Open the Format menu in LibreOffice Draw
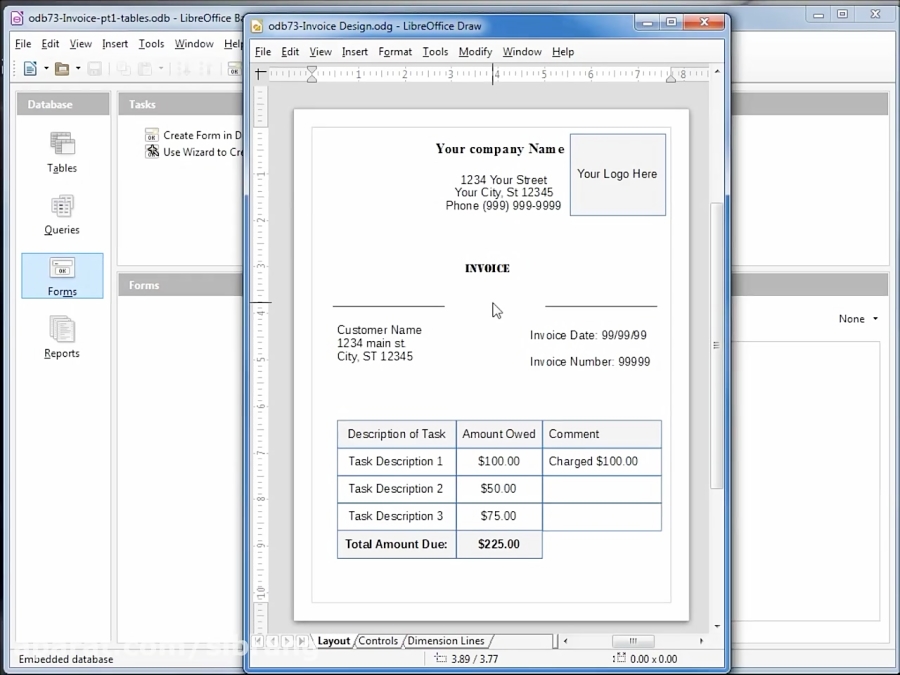The image size is (900, 675). click(x=395, y=51)
